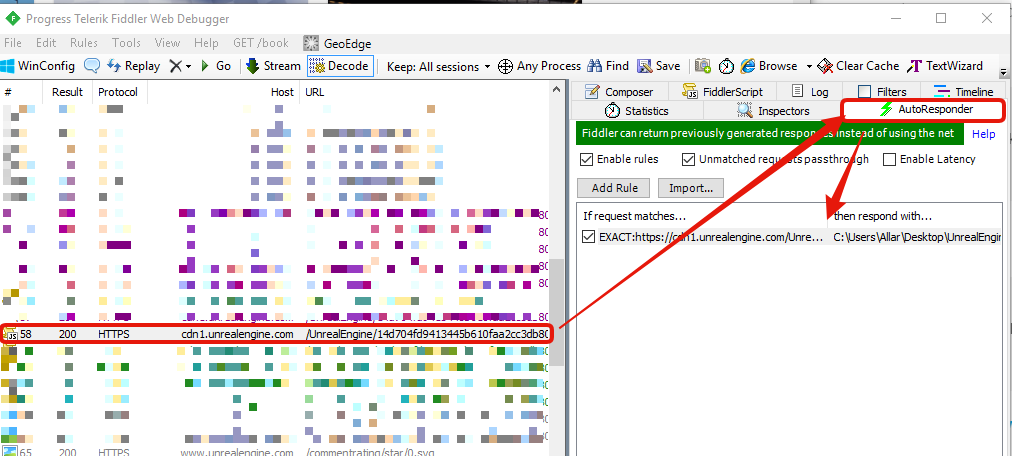Select session 58 cdn1.unrealengine.com row
The image size is (1012, 456).
click(276, 334)
